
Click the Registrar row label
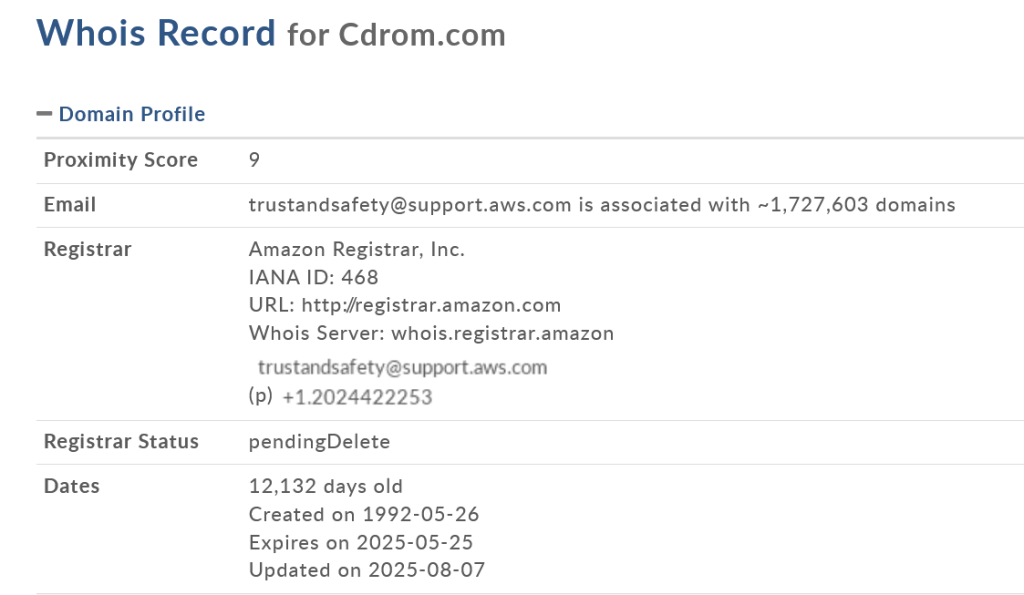(x=87, y=249)
